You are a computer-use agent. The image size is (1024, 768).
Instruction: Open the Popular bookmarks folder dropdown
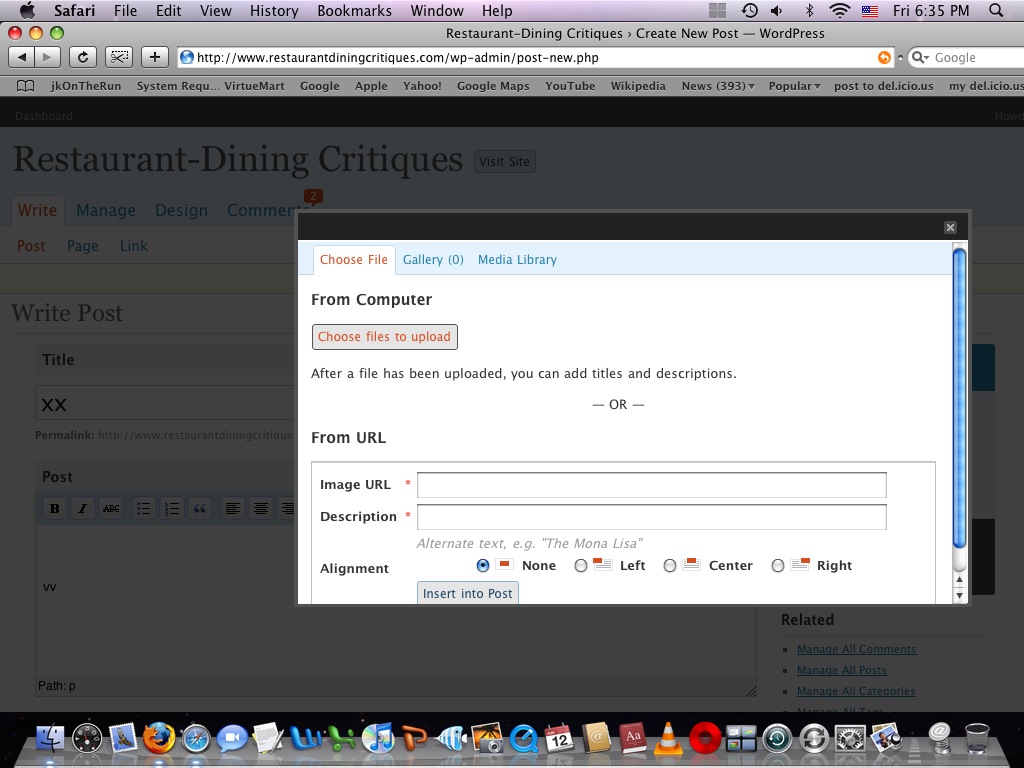[794, 86]
